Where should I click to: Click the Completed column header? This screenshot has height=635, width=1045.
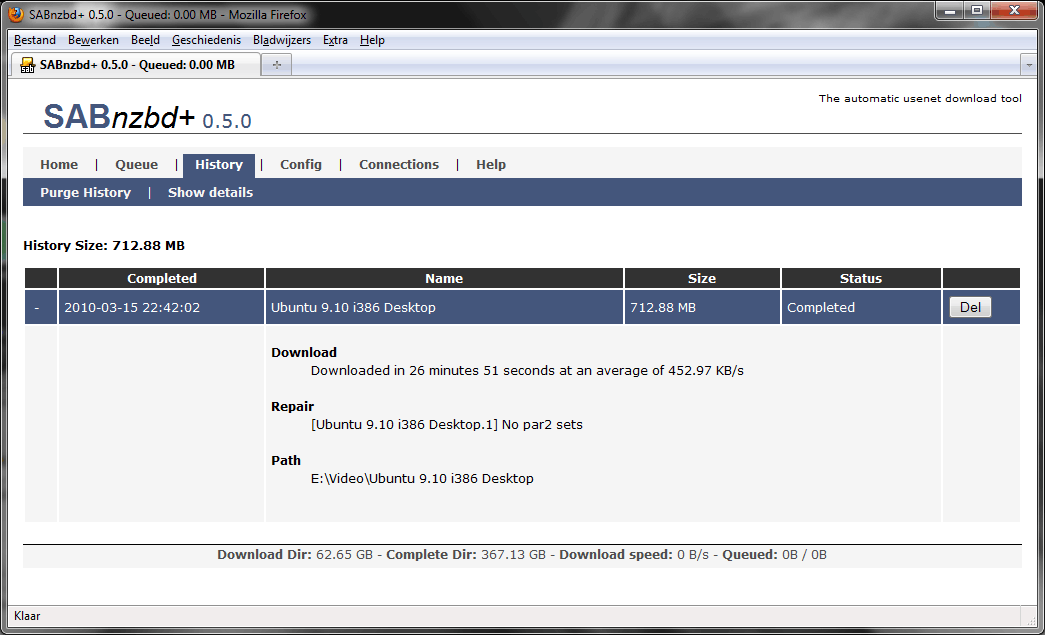tap(161, 279)
